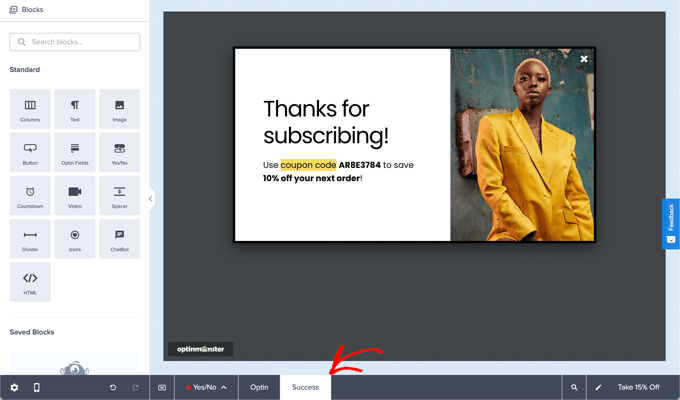The image size is (680, 400).
Task: Click the Search blocks input field
Action: pos(75,42)
